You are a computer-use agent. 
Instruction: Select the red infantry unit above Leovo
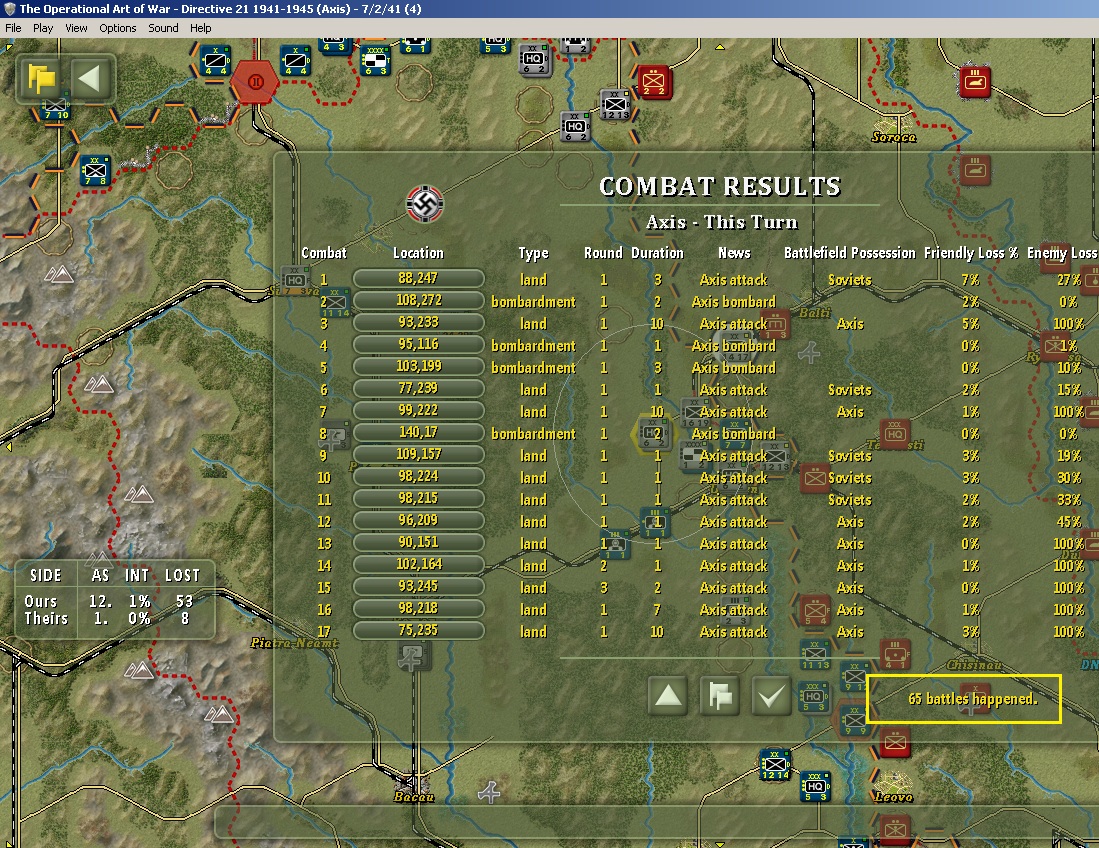click(x=895, y=743)
